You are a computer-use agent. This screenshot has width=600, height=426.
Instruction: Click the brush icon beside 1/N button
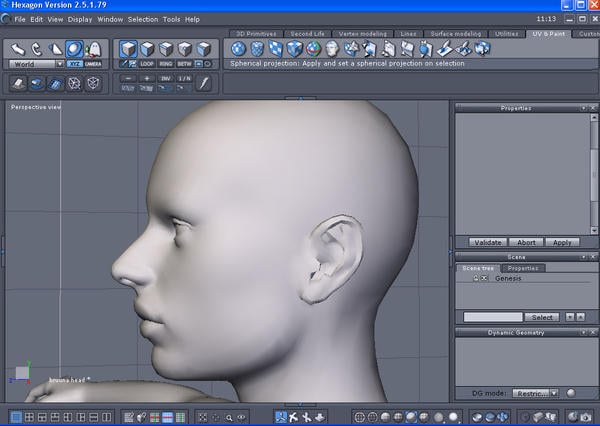click(204, 82)
